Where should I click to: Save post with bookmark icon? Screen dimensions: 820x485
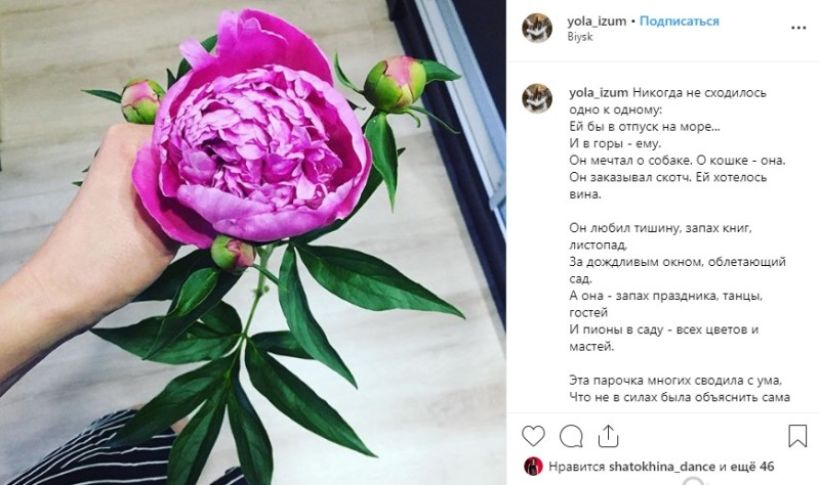point(798,435)
